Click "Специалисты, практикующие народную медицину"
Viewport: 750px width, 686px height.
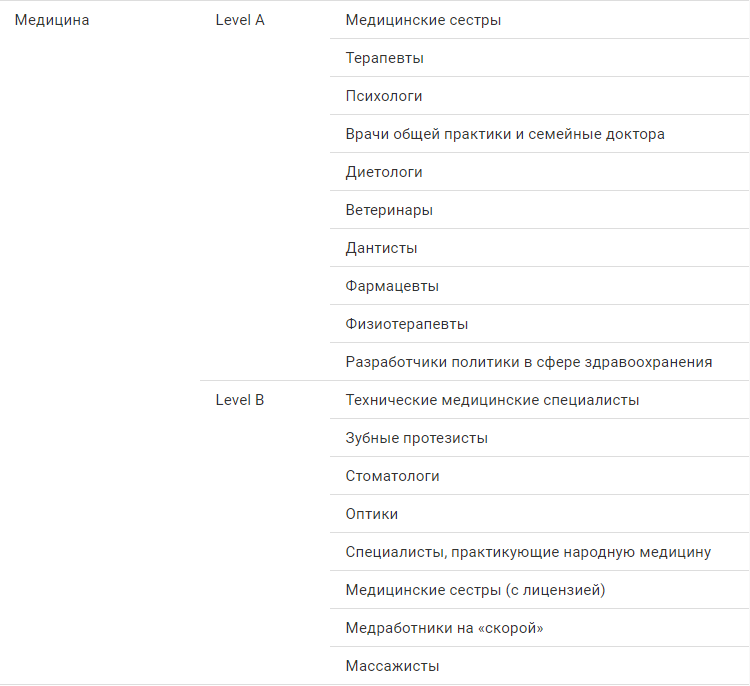pos(528,552)
